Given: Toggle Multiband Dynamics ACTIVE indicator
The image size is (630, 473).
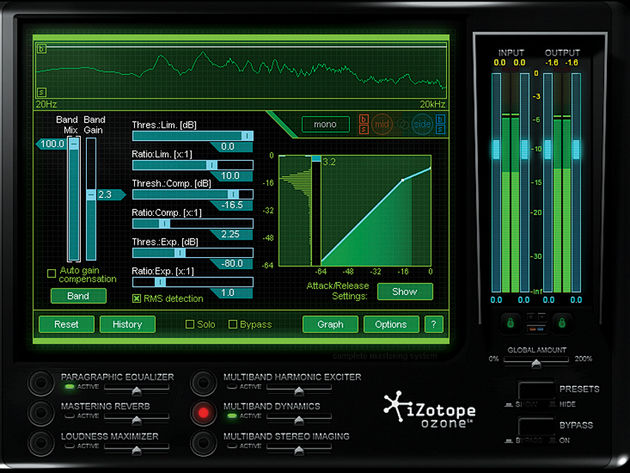Looking at the screenshot, I should click(x=232, y=416).
